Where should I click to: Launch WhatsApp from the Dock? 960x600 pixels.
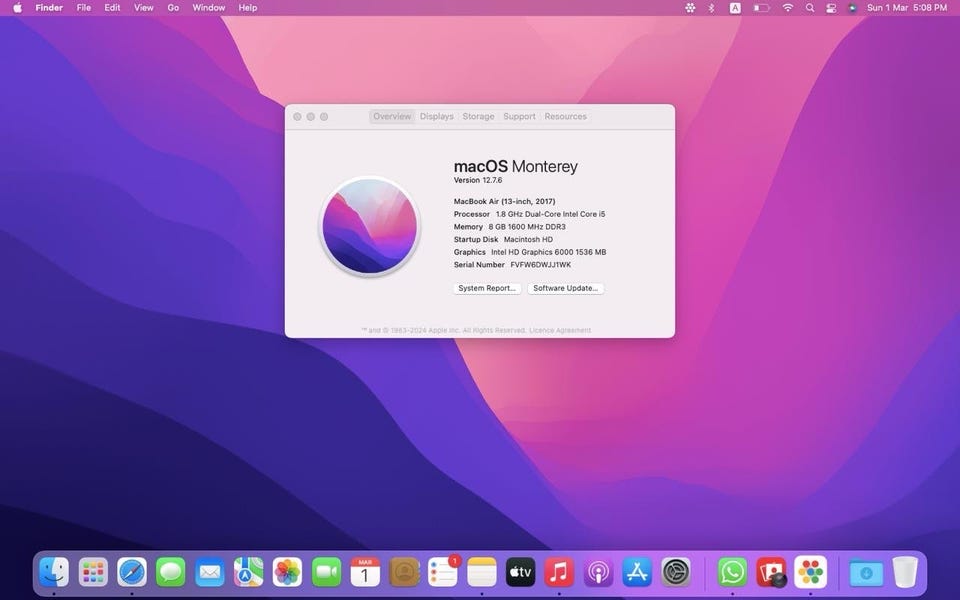(733, 572)
